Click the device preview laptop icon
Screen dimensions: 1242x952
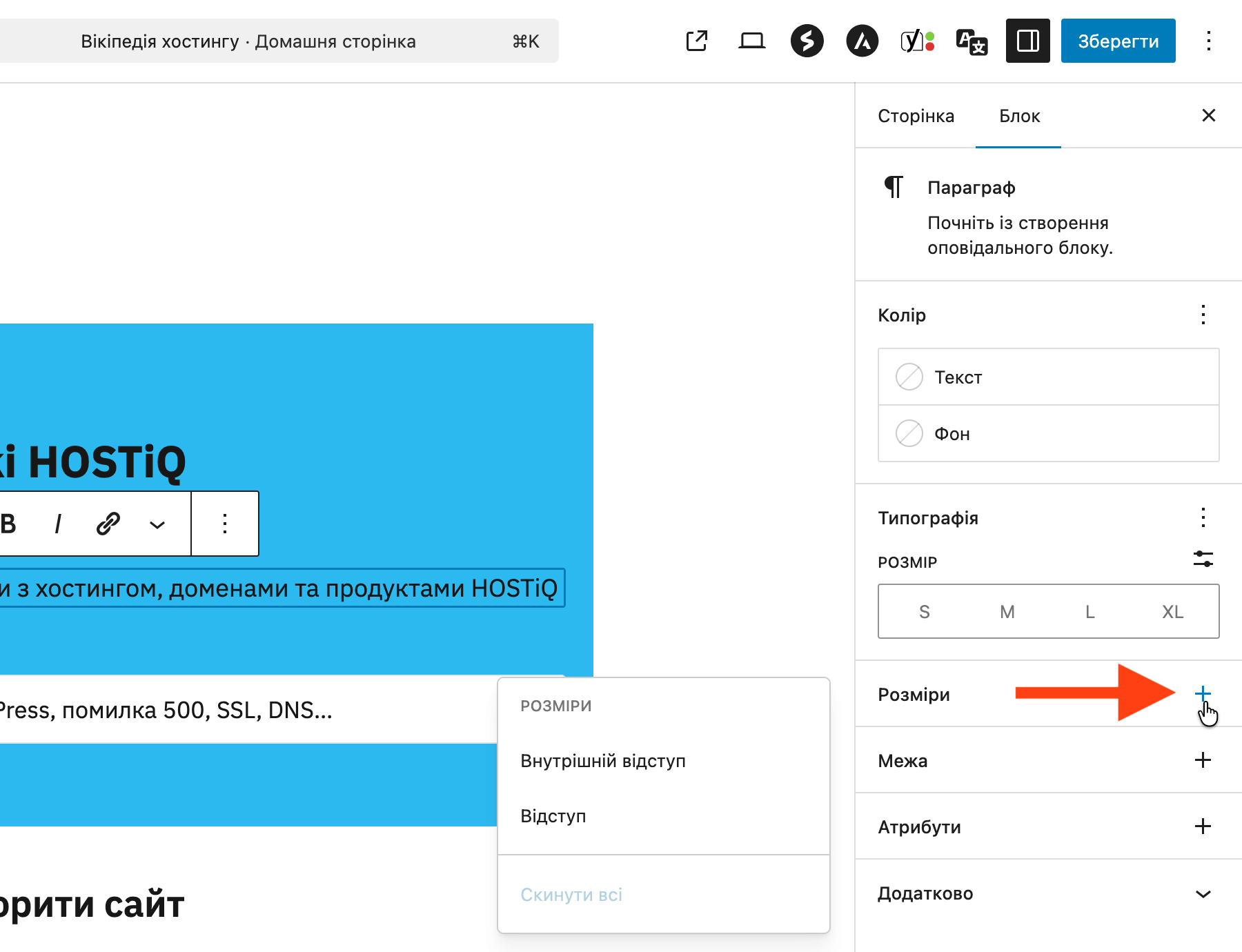pyautogui.click(x=751, y=41)
